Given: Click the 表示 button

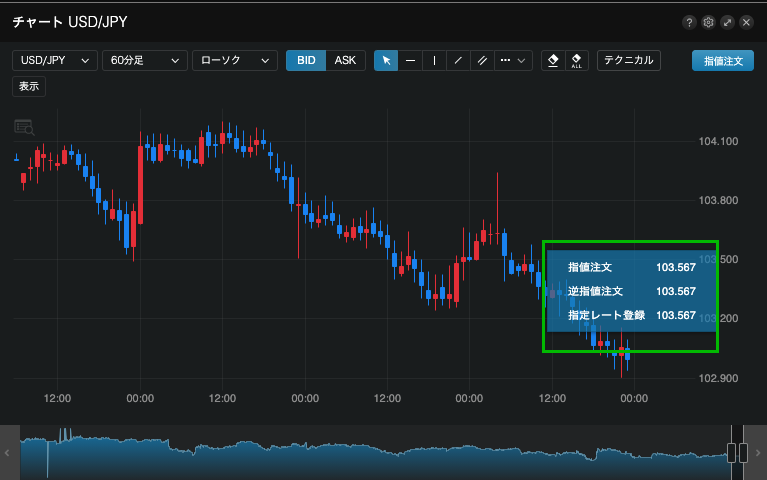Looking at the screenshot, I should (29, 87).
